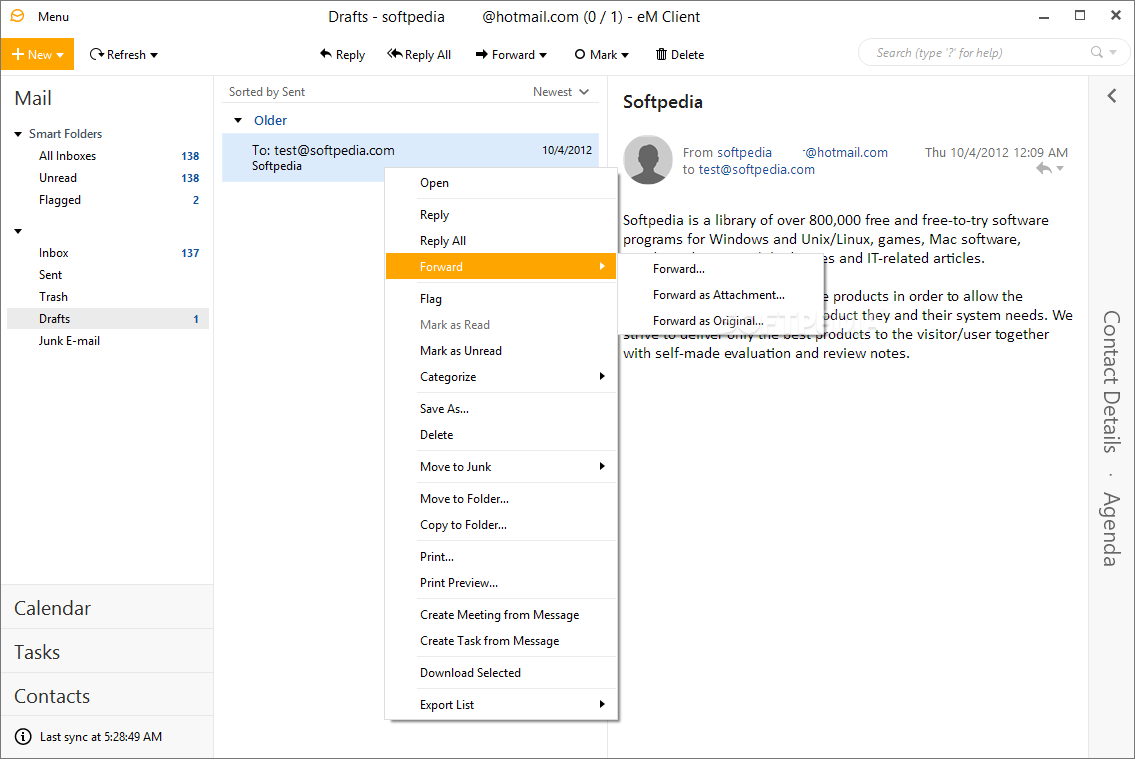Screen dimensions: 1135x759
Task: Open the Mark dropdown arrow
Action: click(x=625, y=55)
